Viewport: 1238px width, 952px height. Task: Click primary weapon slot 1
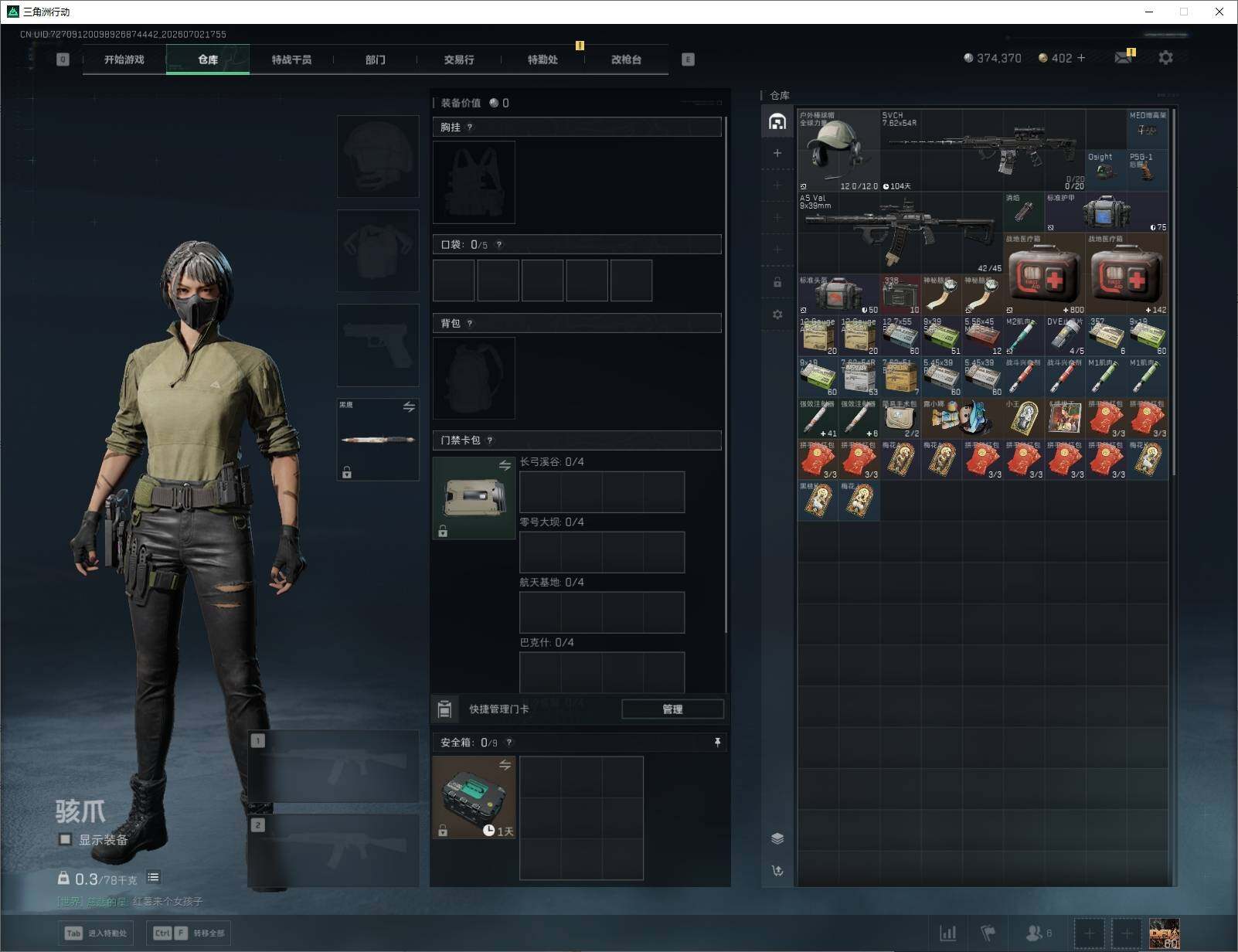(x=334, y=767)
